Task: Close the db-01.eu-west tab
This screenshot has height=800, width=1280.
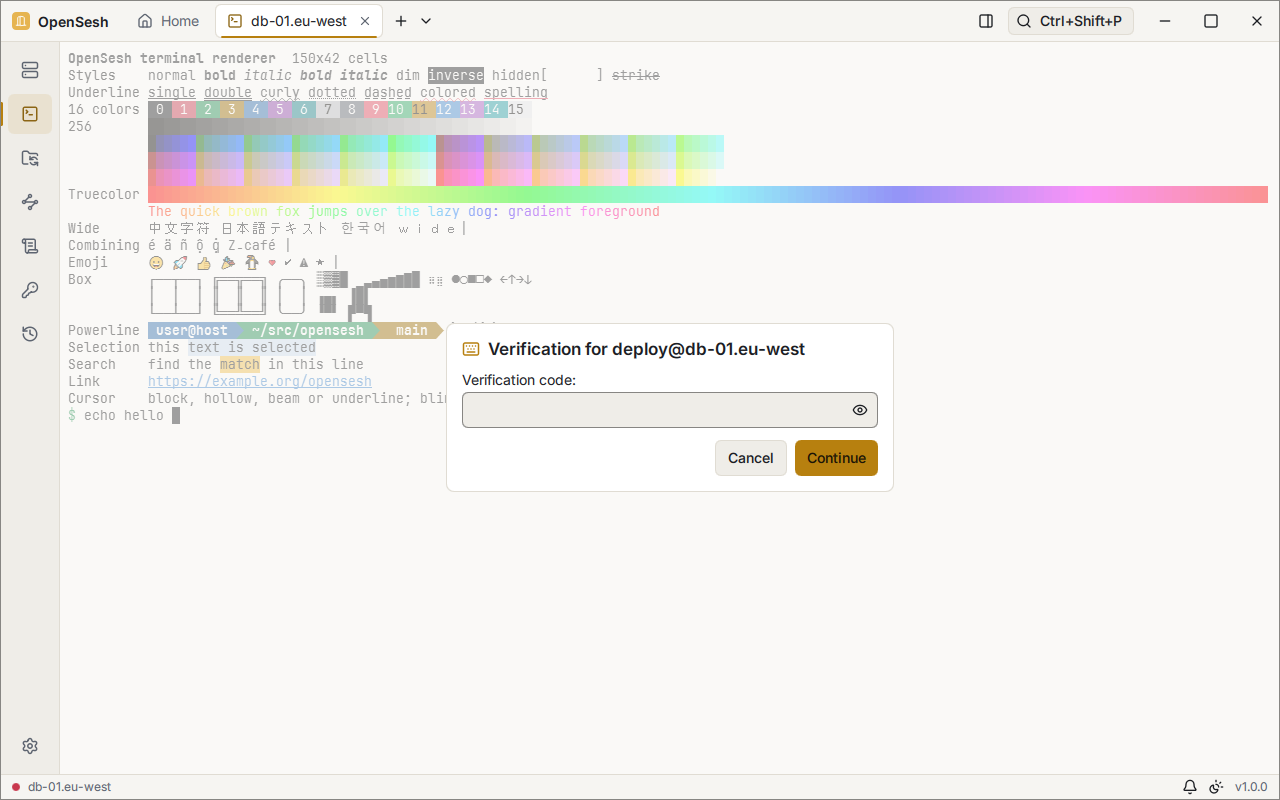Action: 365,21
